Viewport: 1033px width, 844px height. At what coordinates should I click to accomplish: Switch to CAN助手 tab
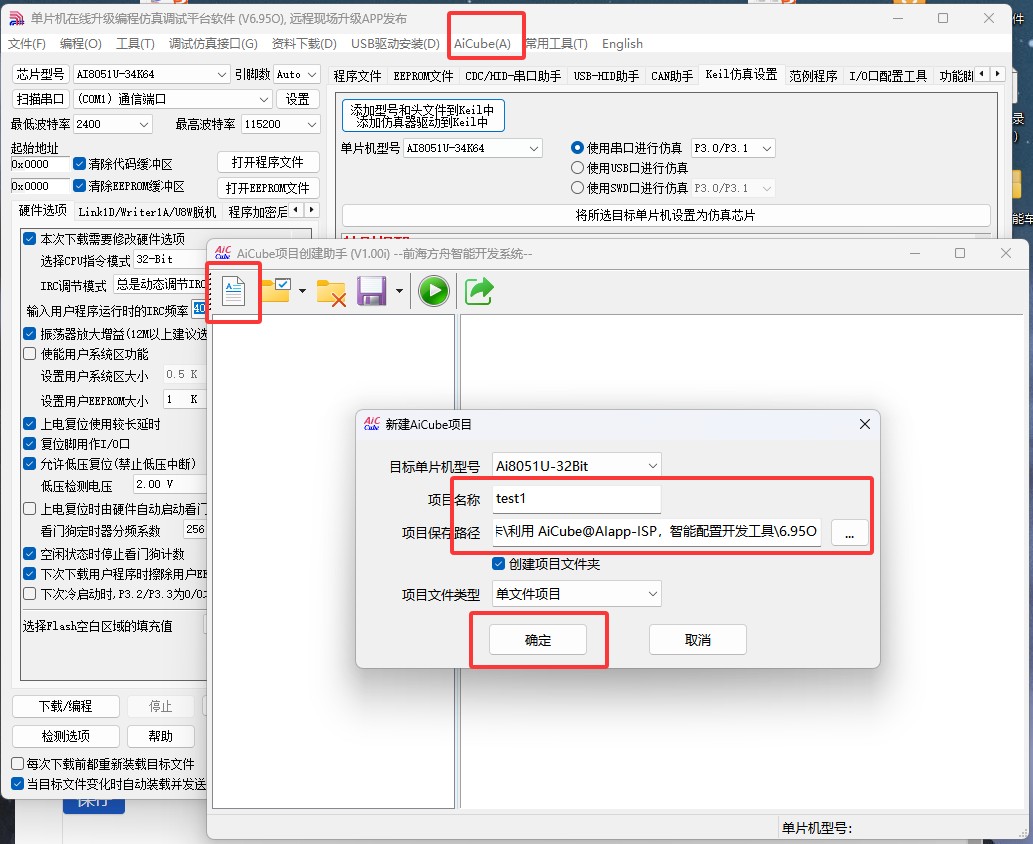click(672, 76)
